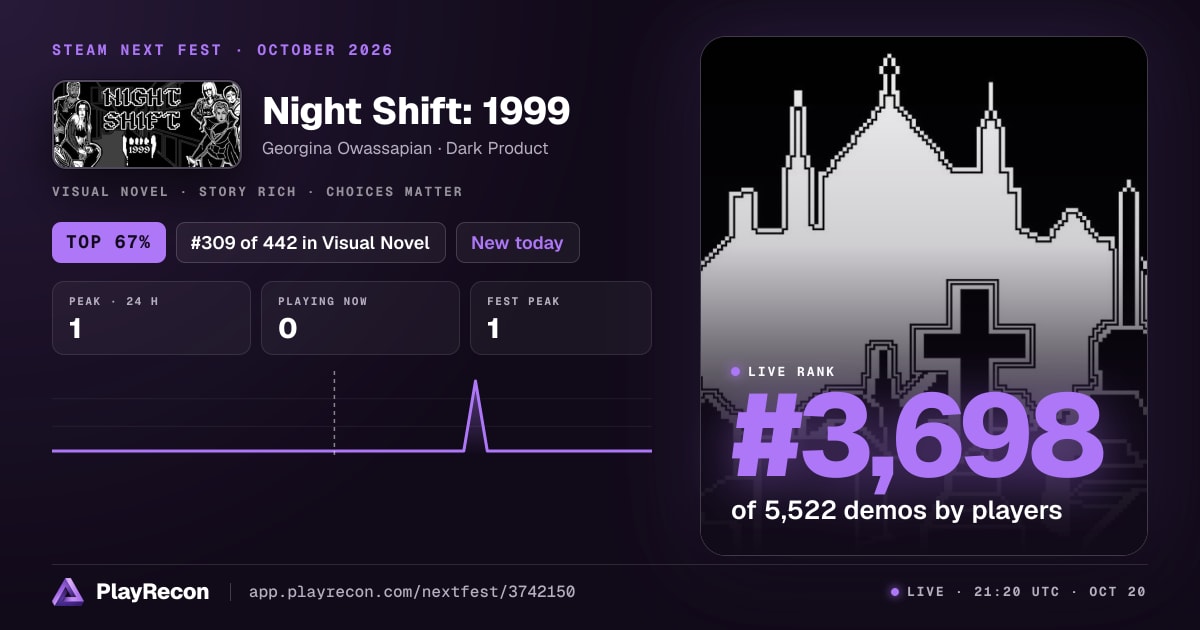Click the PlayRecon triangle logo icon
1200x630 pixels.
click(68, 592)
